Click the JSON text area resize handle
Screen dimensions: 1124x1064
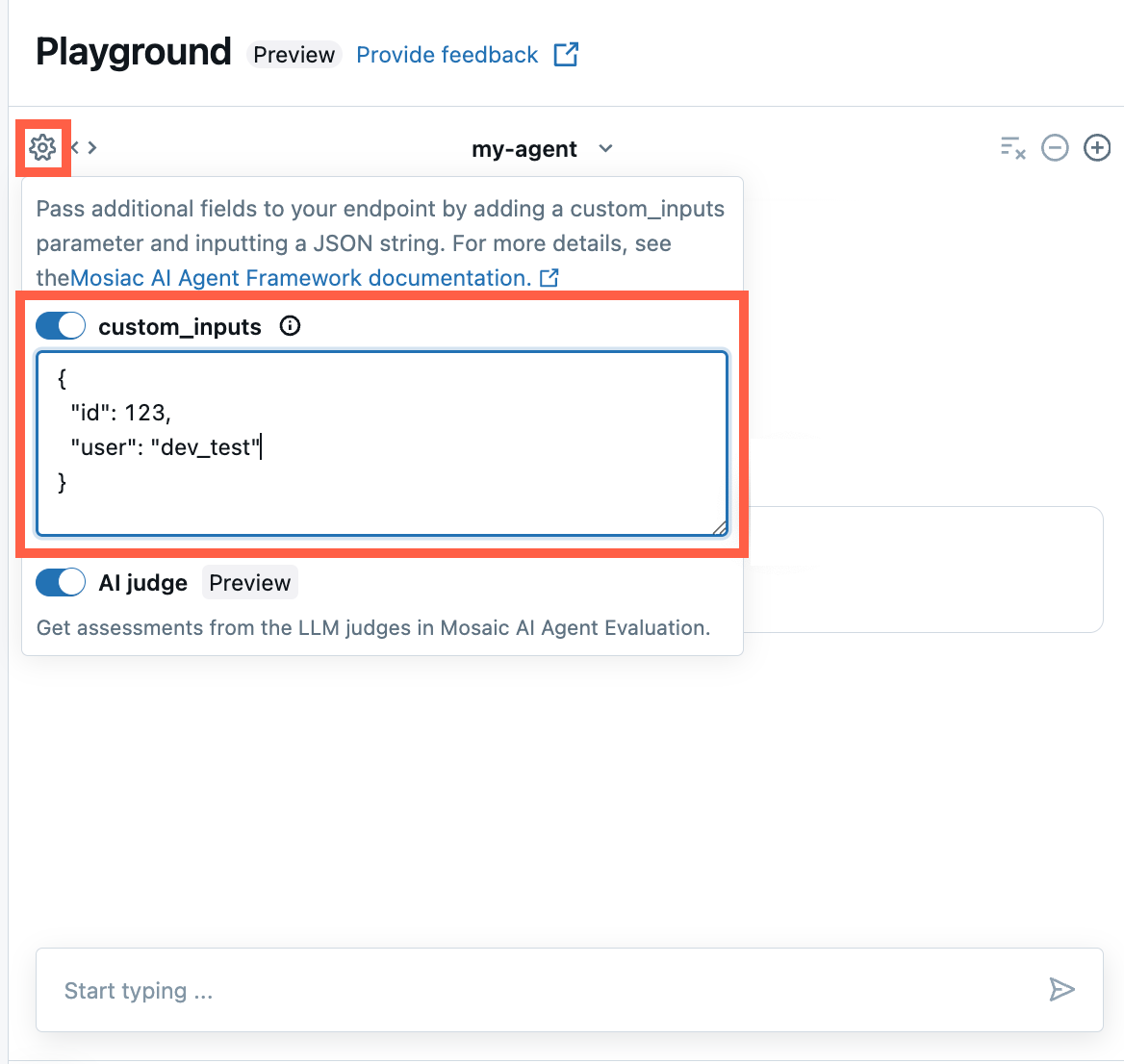(720, 527)
